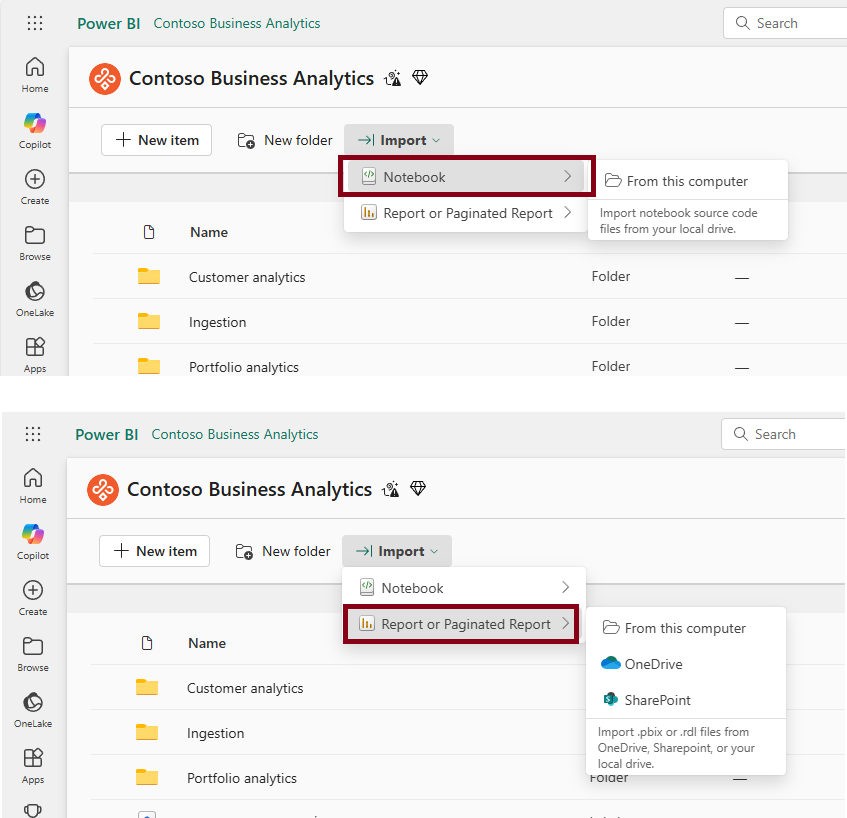Image resolution: width=847 pixels, height=818 pixels.
Task: Select Report or Paginated Report in top screenshot
Action: 466,213
